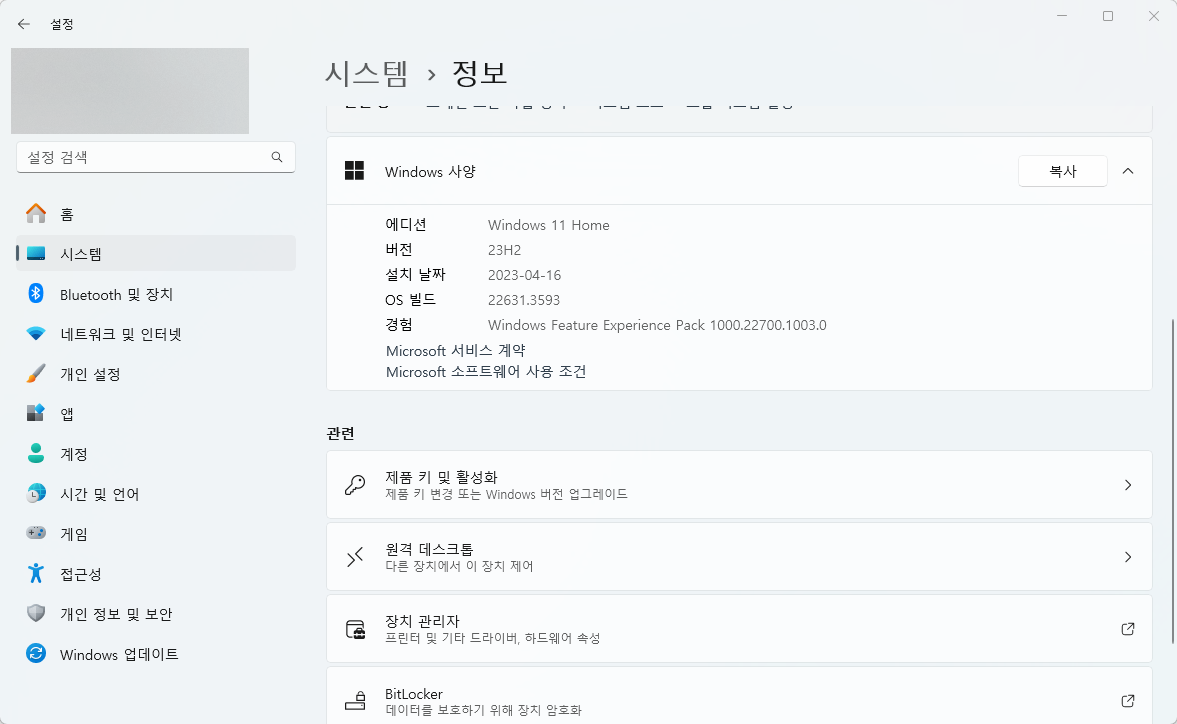The height and width of the screenshot is (724, 1177).
Task: Open 개인 정보 및 보안 settings
Action: click(x=156, y=614)
